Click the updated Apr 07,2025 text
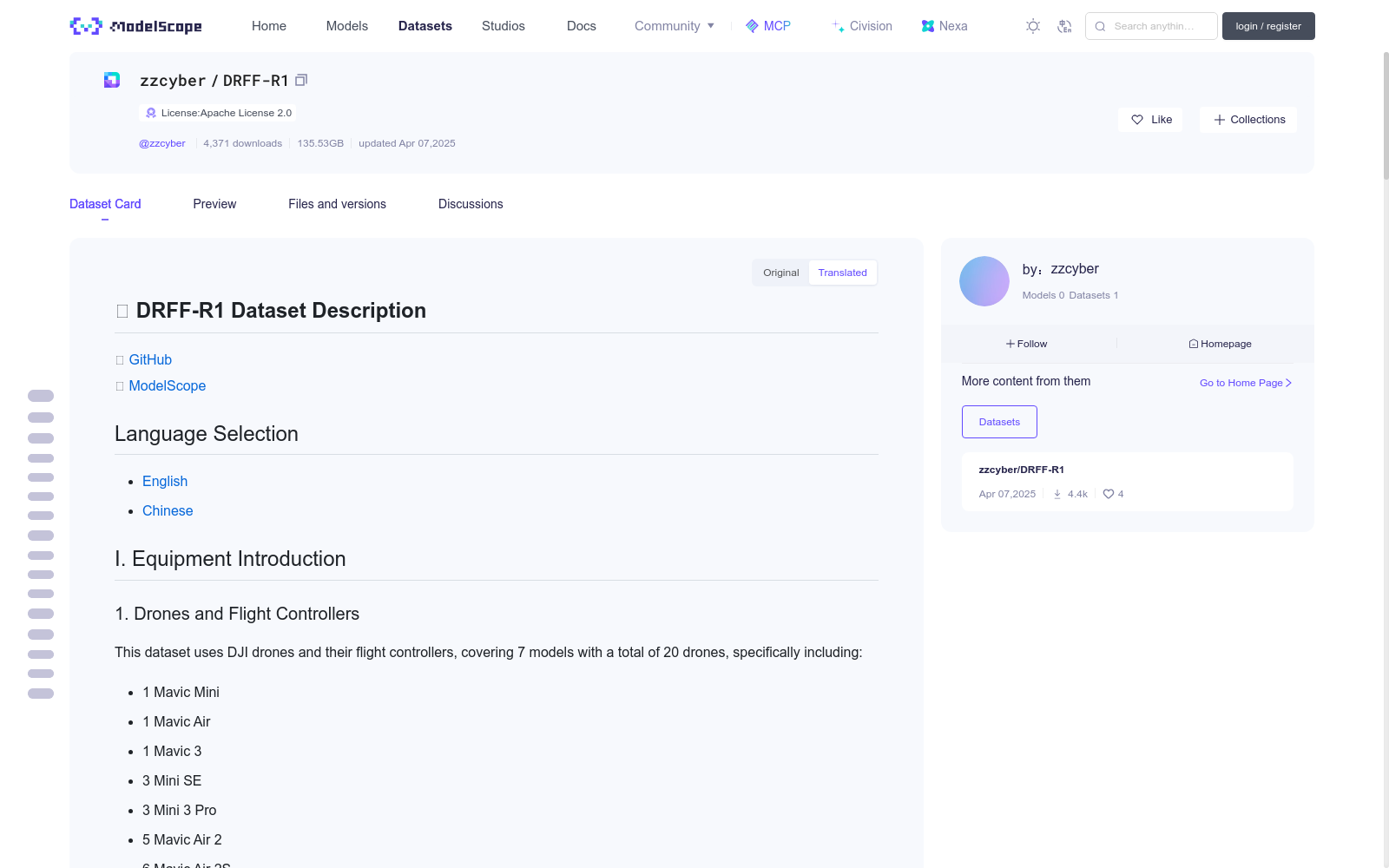The height and width of the screenshot is (868, 1389). (x=407, y=143)
